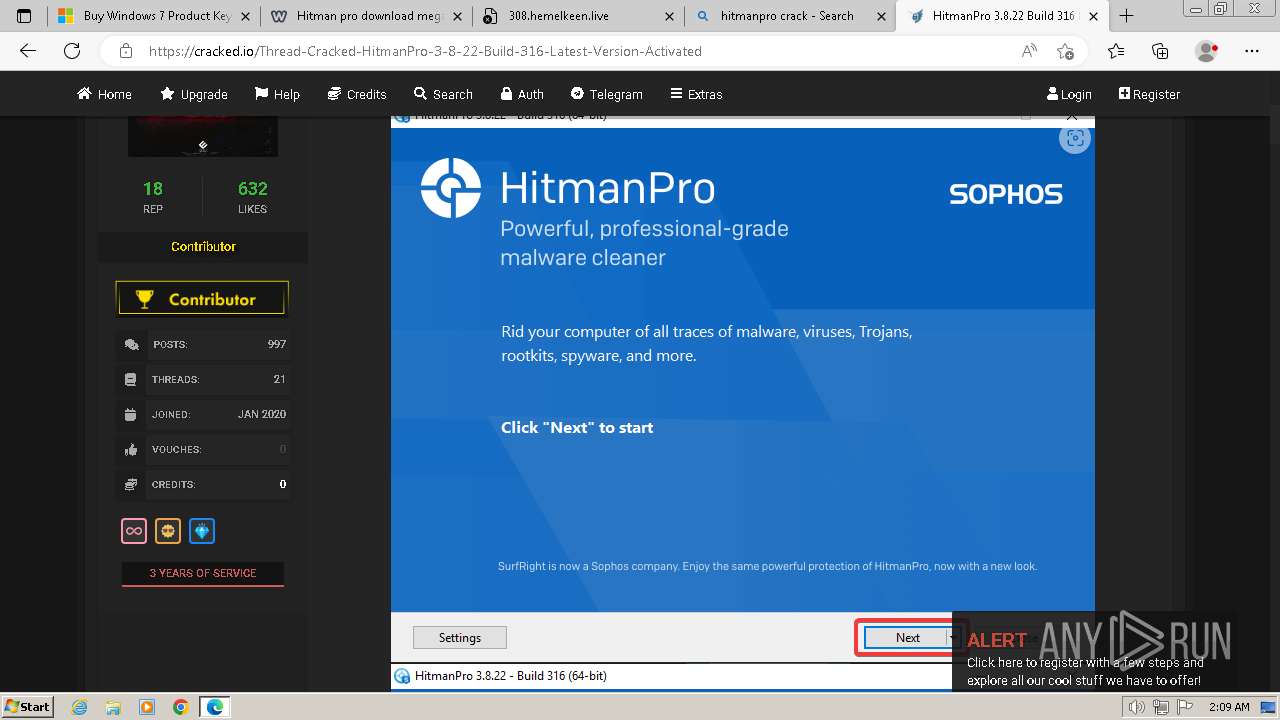Open the network icon in system tray
This screenshot has height=720, width=1280.
pos(1163,707)
